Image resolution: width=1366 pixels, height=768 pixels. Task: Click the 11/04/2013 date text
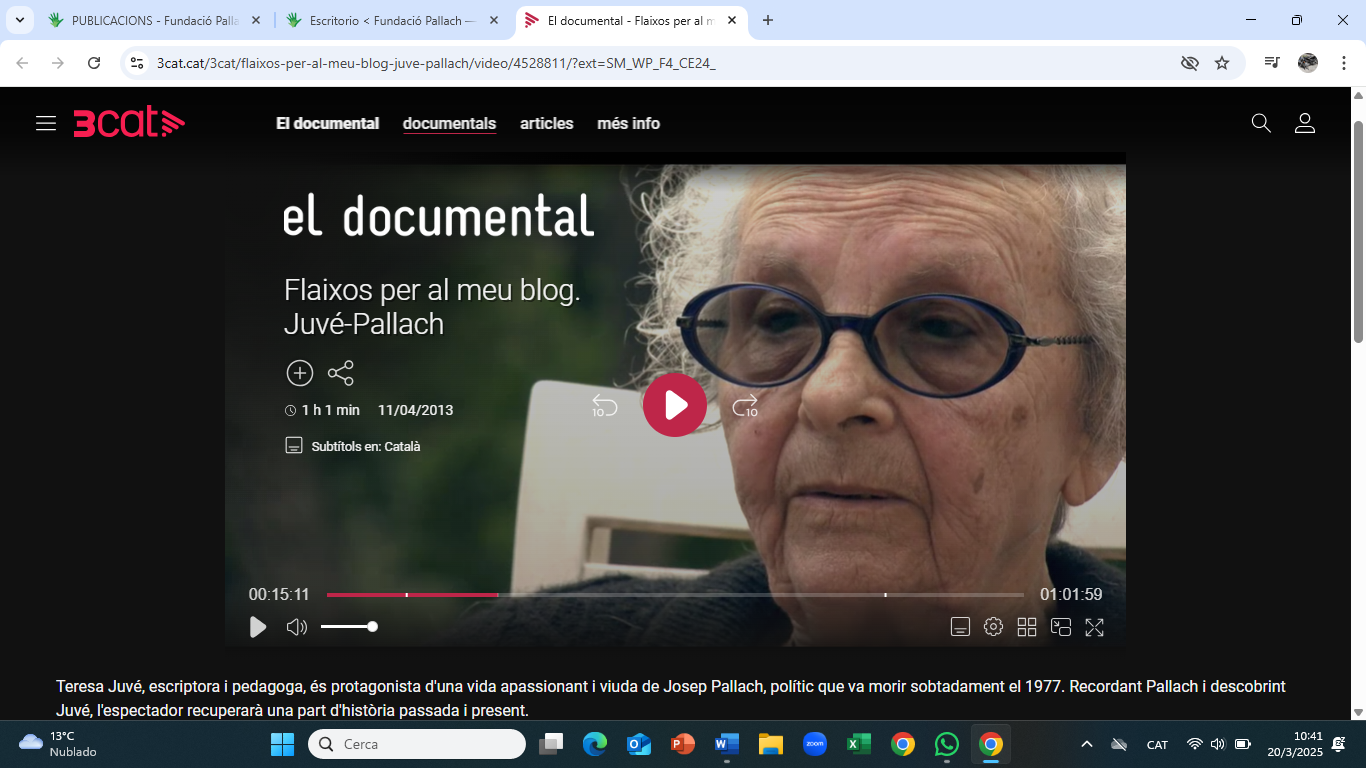[x=415, y=410]
